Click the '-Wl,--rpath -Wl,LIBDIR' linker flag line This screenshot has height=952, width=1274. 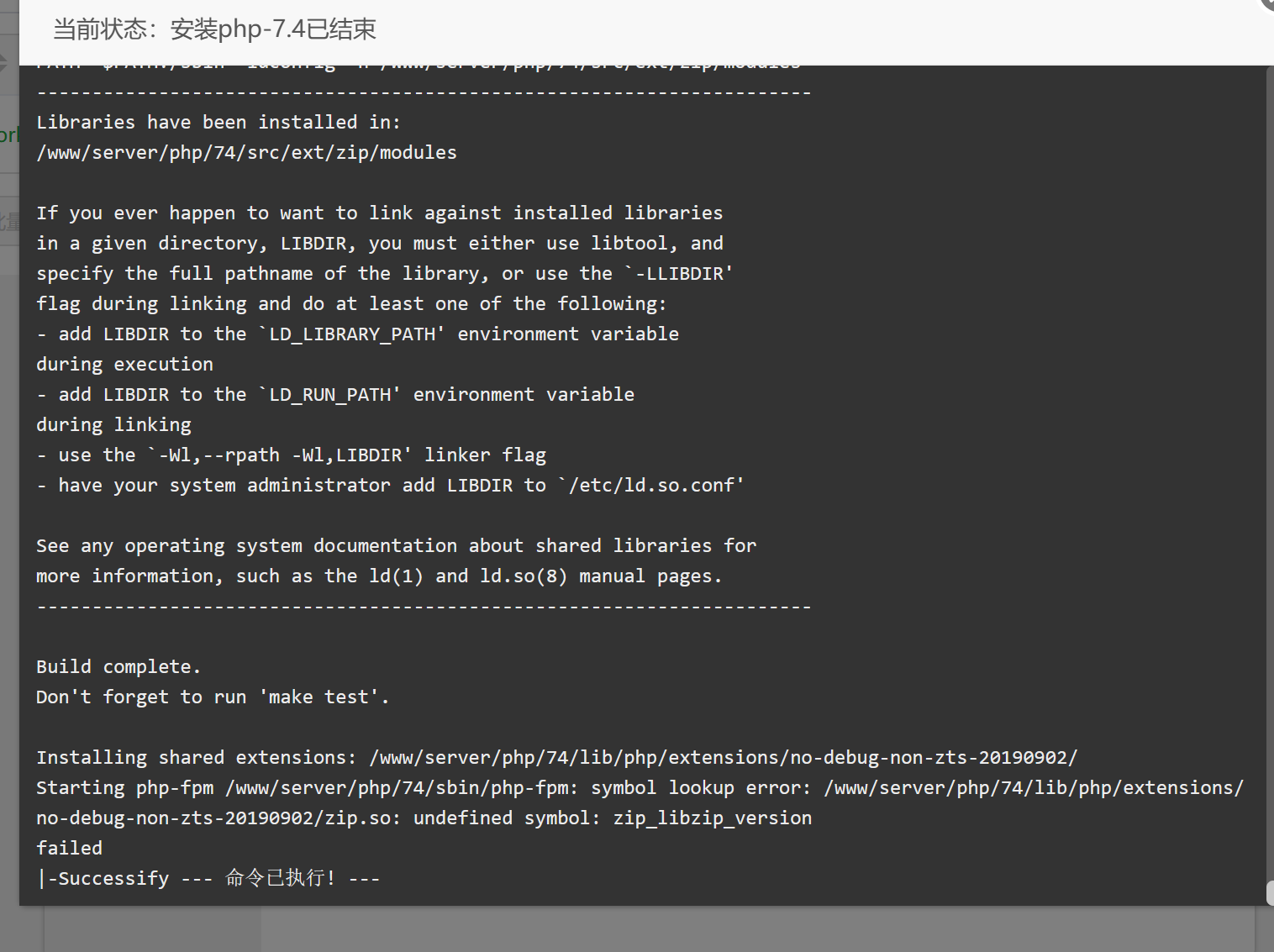coord(291,455)
